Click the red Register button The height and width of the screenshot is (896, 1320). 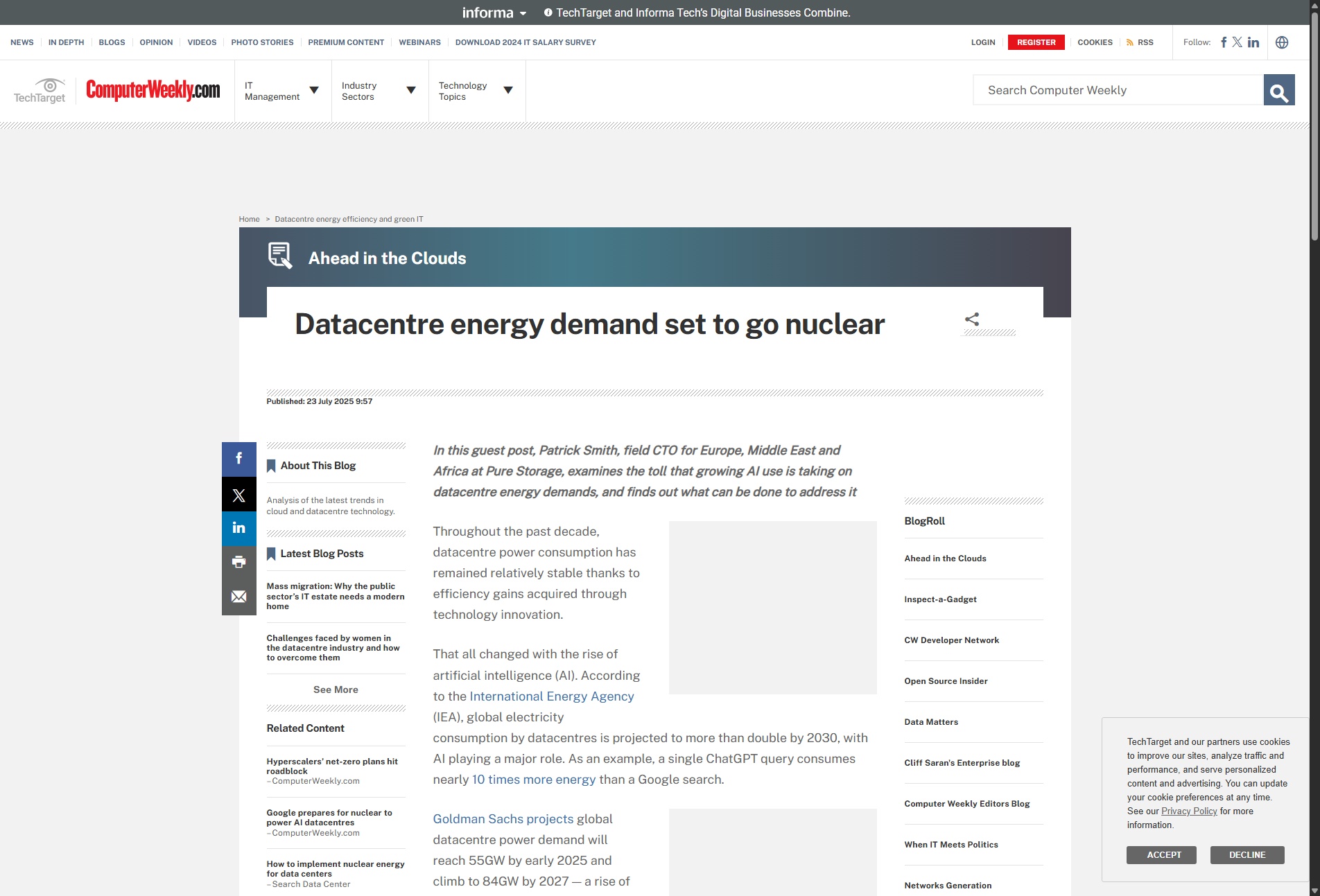coord(1036,42)
